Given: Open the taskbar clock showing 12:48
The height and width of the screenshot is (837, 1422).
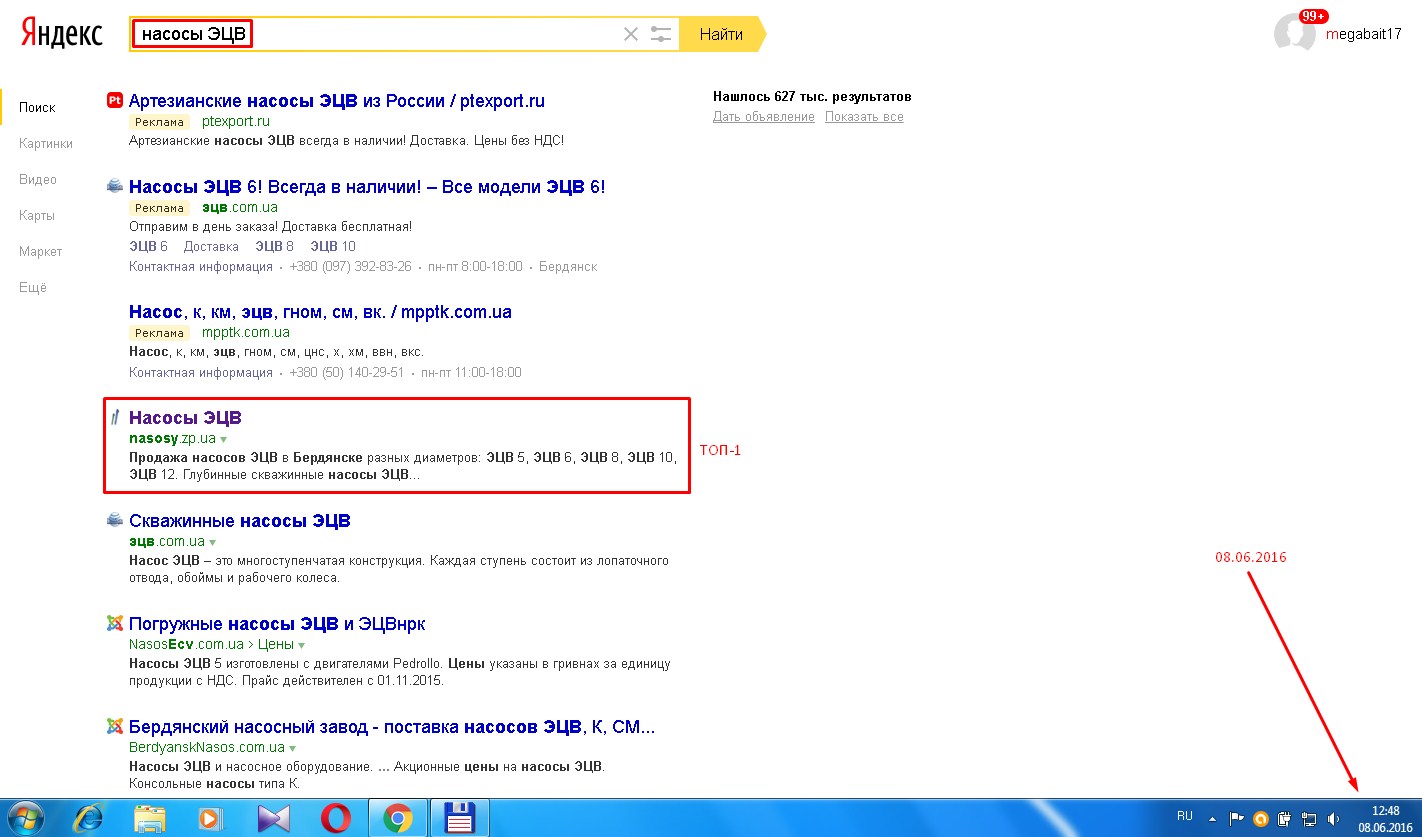Looking at the screenshot, I should point(1385,819).
